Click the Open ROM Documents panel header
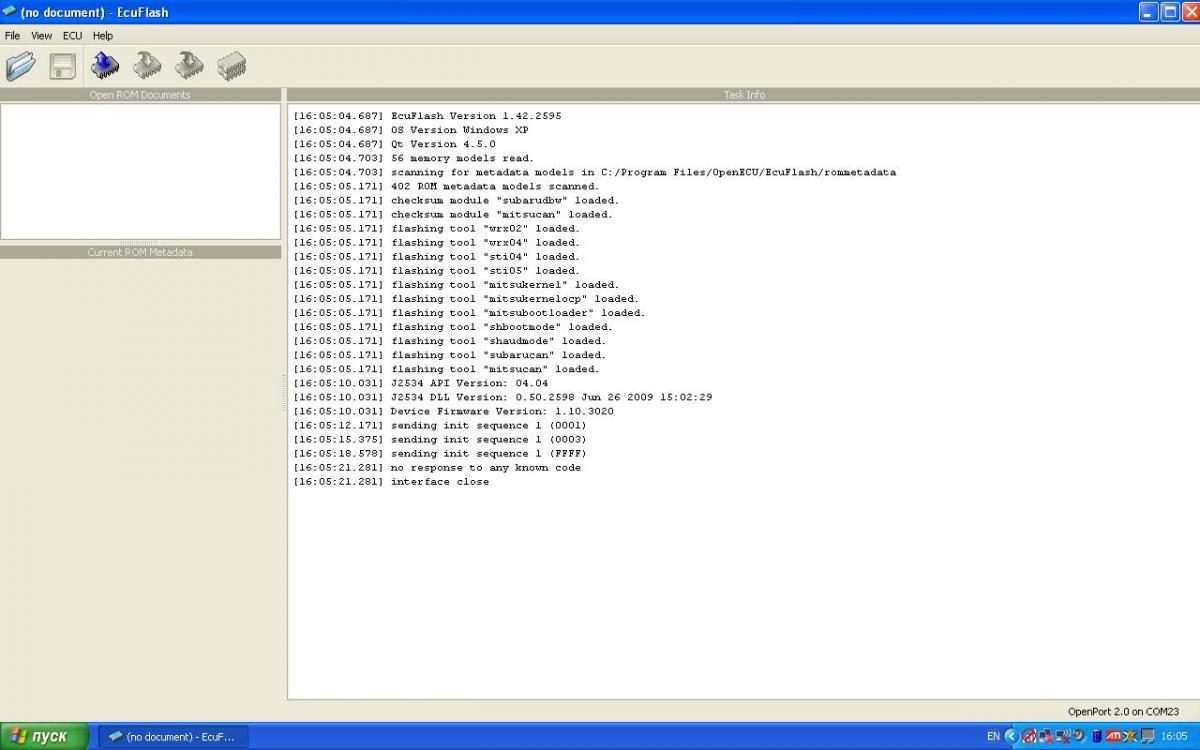This screenshot has width=1200, height=750. tap(140, 95)
